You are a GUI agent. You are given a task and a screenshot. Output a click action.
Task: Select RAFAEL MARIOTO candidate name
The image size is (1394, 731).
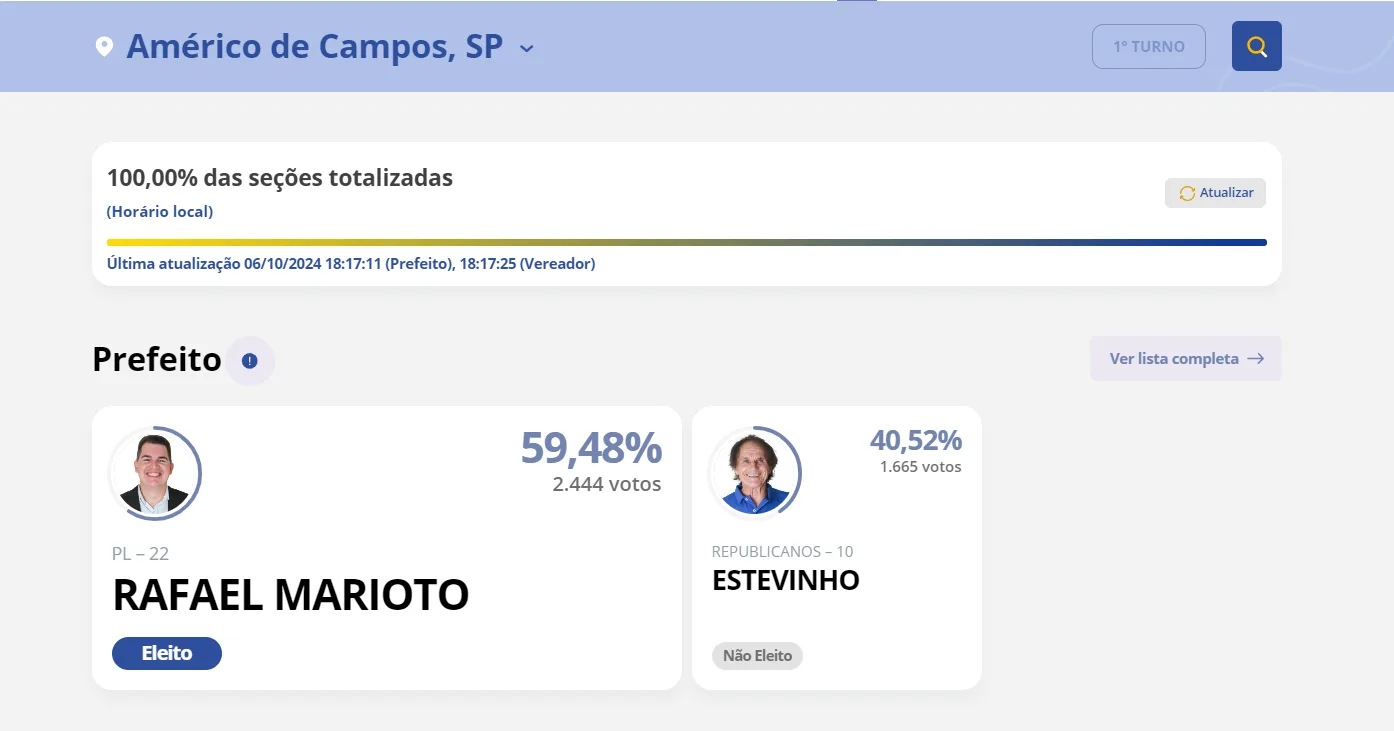pos(290,595)
